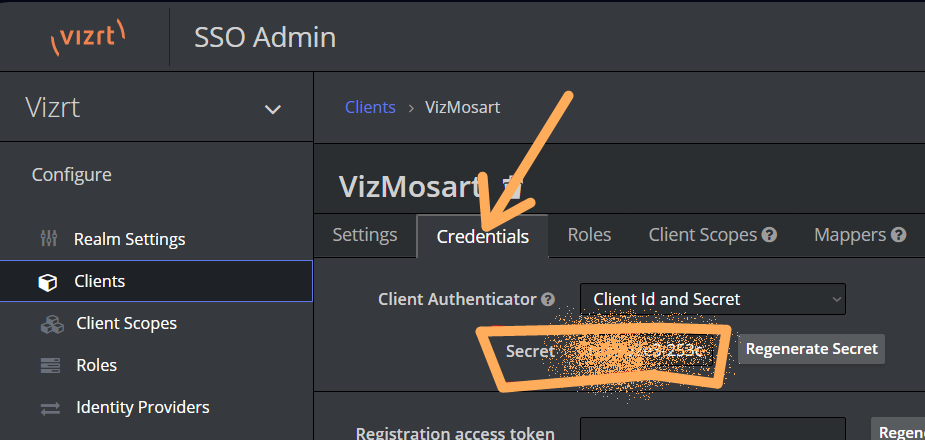Viewport: 925px width, 440px height.
Task: Click the Identity Providers arrows icon
Action: (50, 408)
